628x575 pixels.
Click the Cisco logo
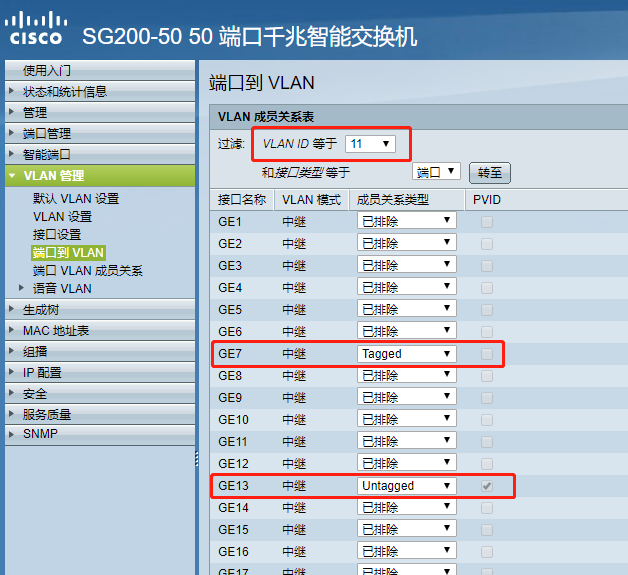pos(36,28)
